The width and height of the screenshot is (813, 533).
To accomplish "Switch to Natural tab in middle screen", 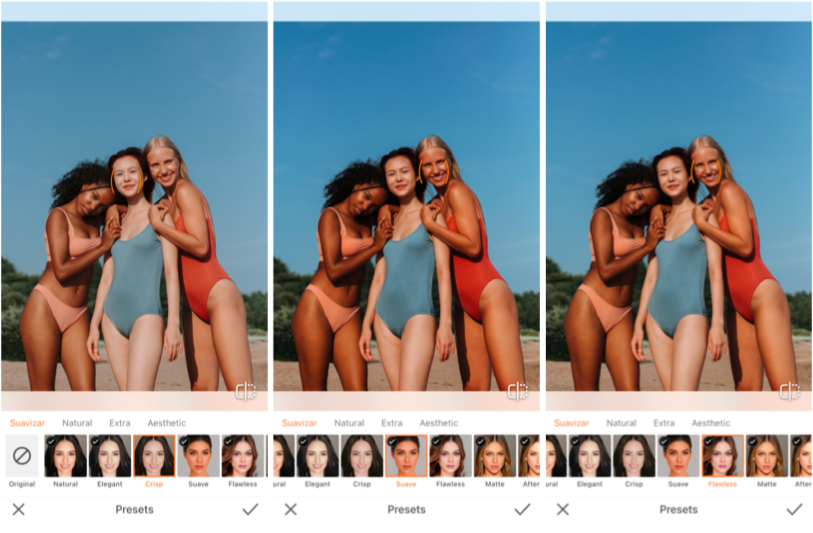I will 349,423.
